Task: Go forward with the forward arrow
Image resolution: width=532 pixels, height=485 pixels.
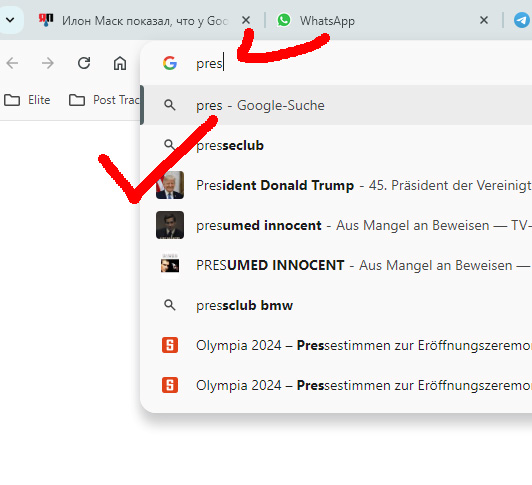Action: (x=48, y=63)
